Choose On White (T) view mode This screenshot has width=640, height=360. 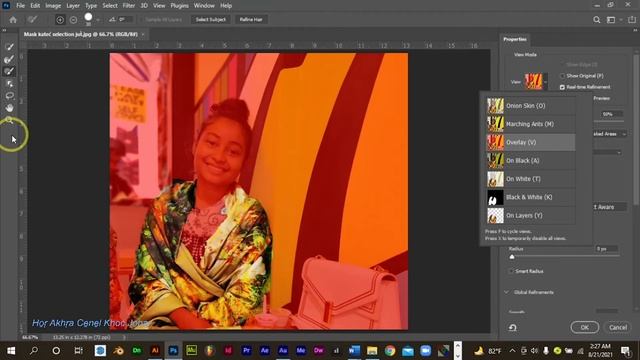coord(531,179)
